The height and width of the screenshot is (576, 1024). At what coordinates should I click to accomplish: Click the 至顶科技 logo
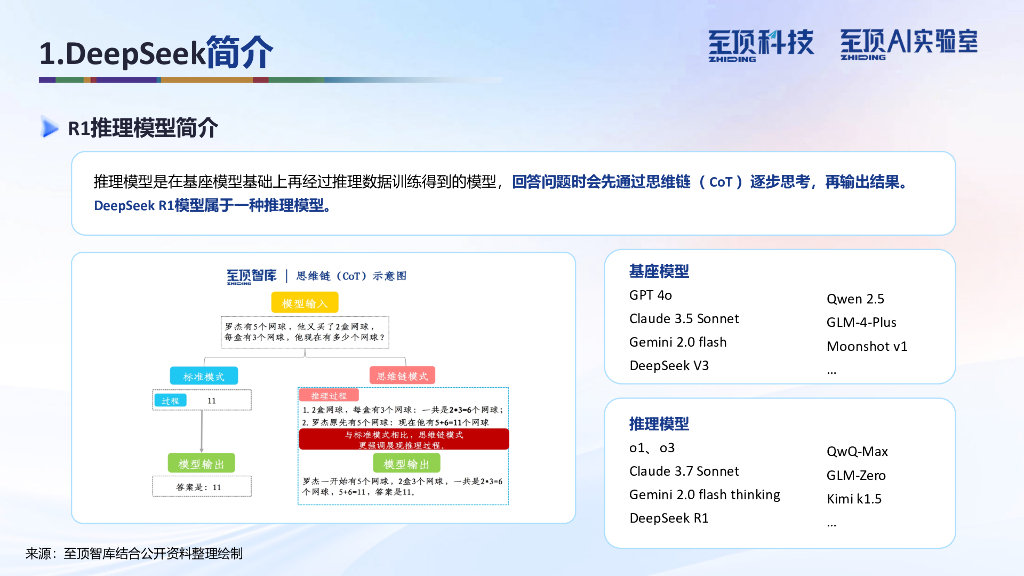pos(761,45)
